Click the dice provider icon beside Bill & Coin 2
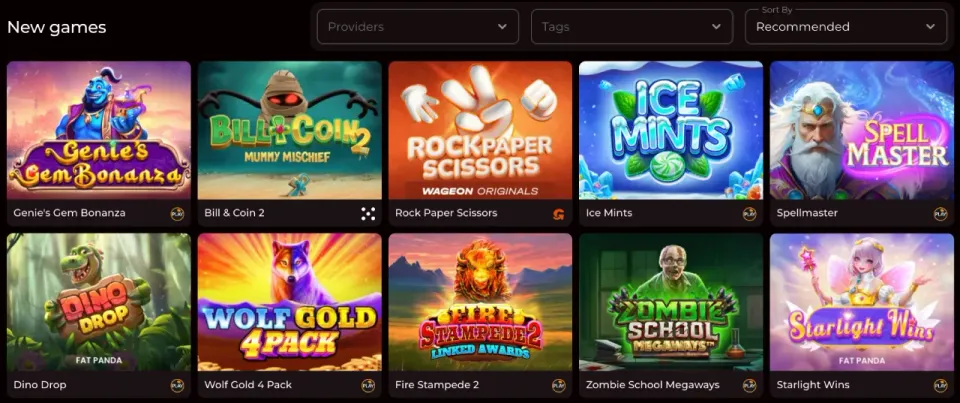 368,214
